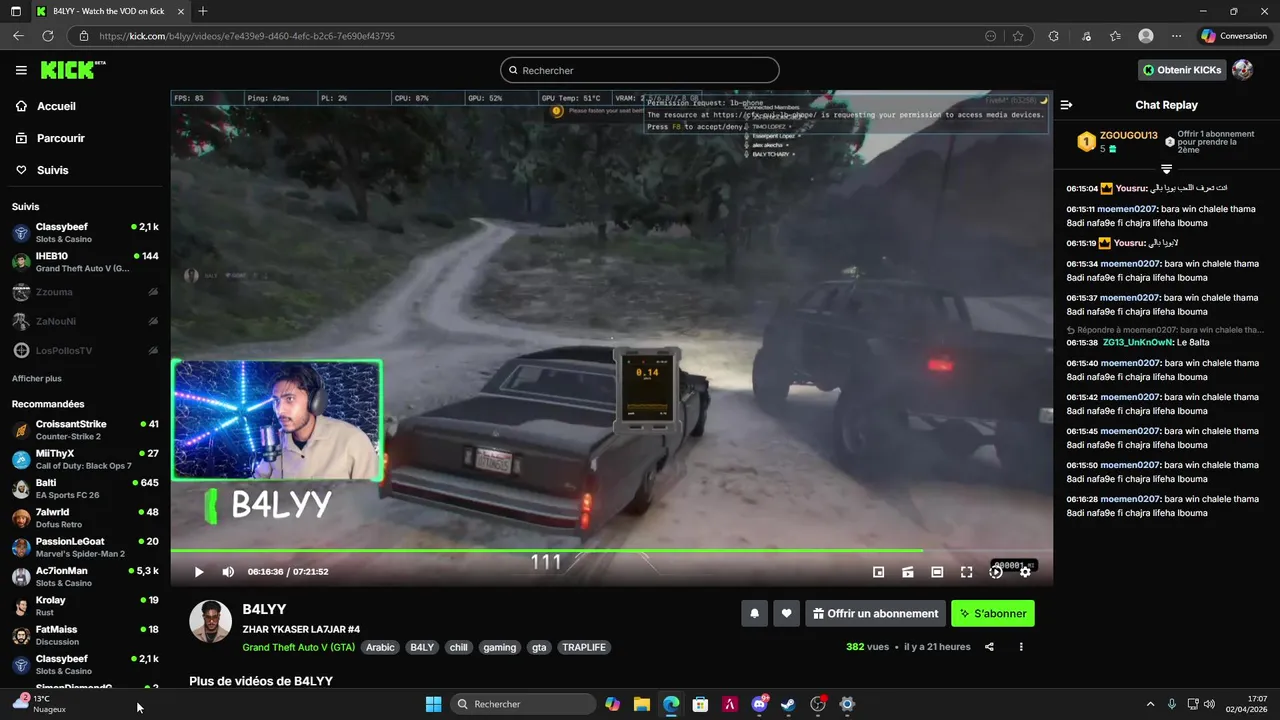Add page to browser favorites star
The width and height of the screenshot is (1280, 720).
click(x=1018, y=36)
